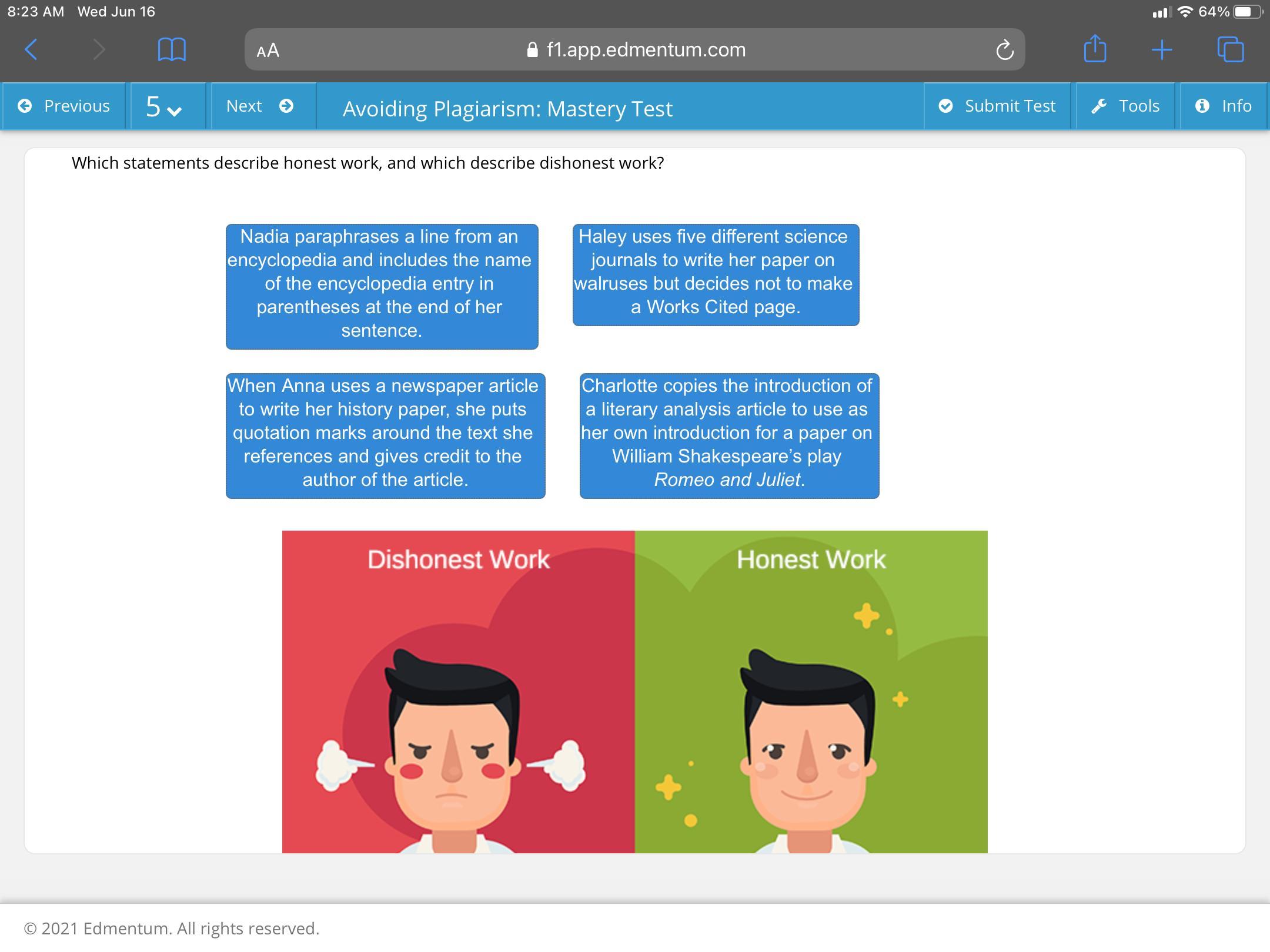The image size is (1270, 952).
Task: Click the forward navigation arrow
Action: click(99, 49)
